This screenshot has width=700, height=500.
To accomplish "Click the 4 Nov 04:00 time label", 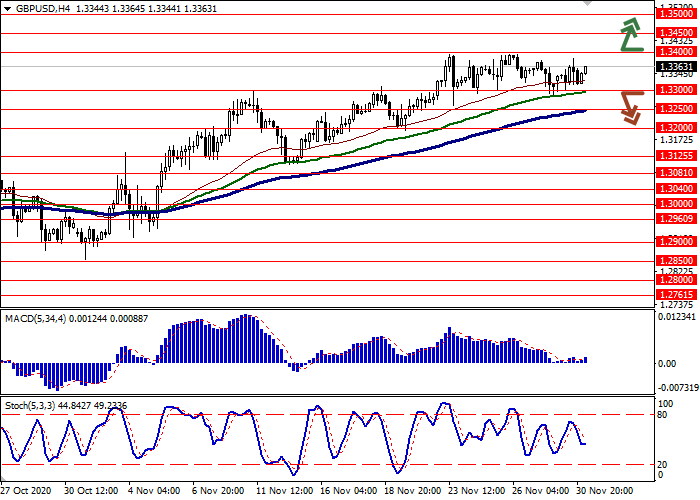I will (x=154, y=491).
